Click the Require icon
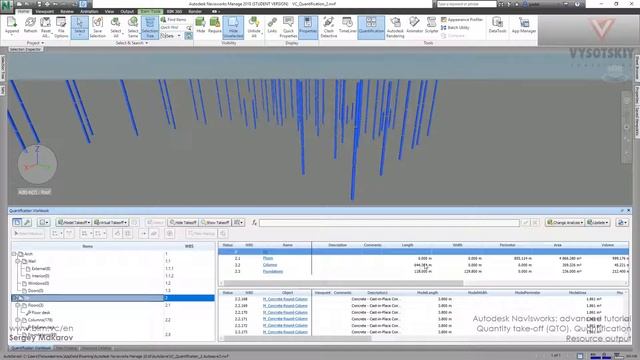640x360 pixels. pos(215,26)
